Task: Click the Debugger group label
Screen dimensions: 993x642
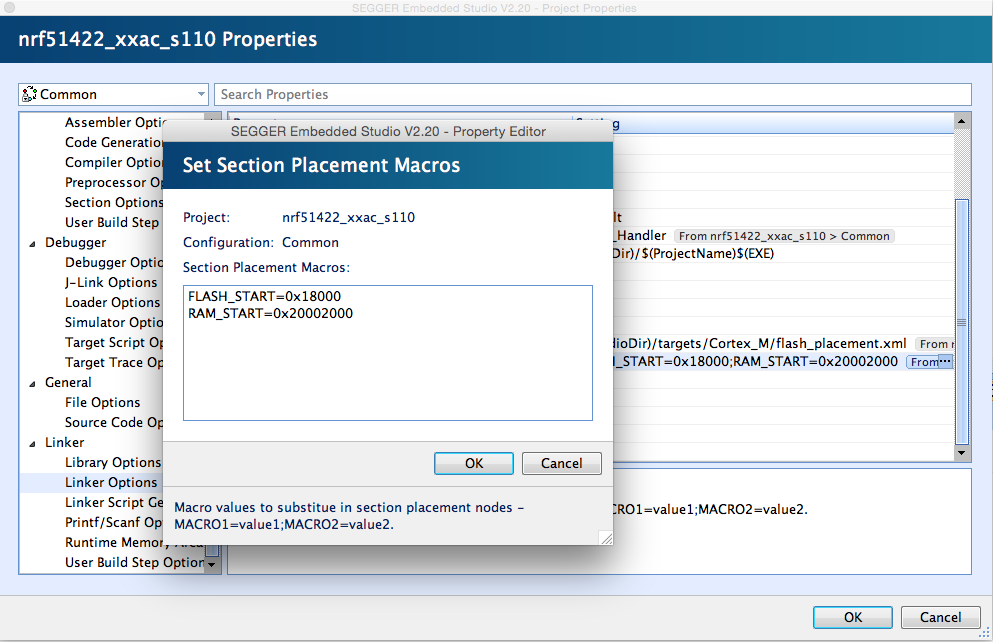Action: 75,242
